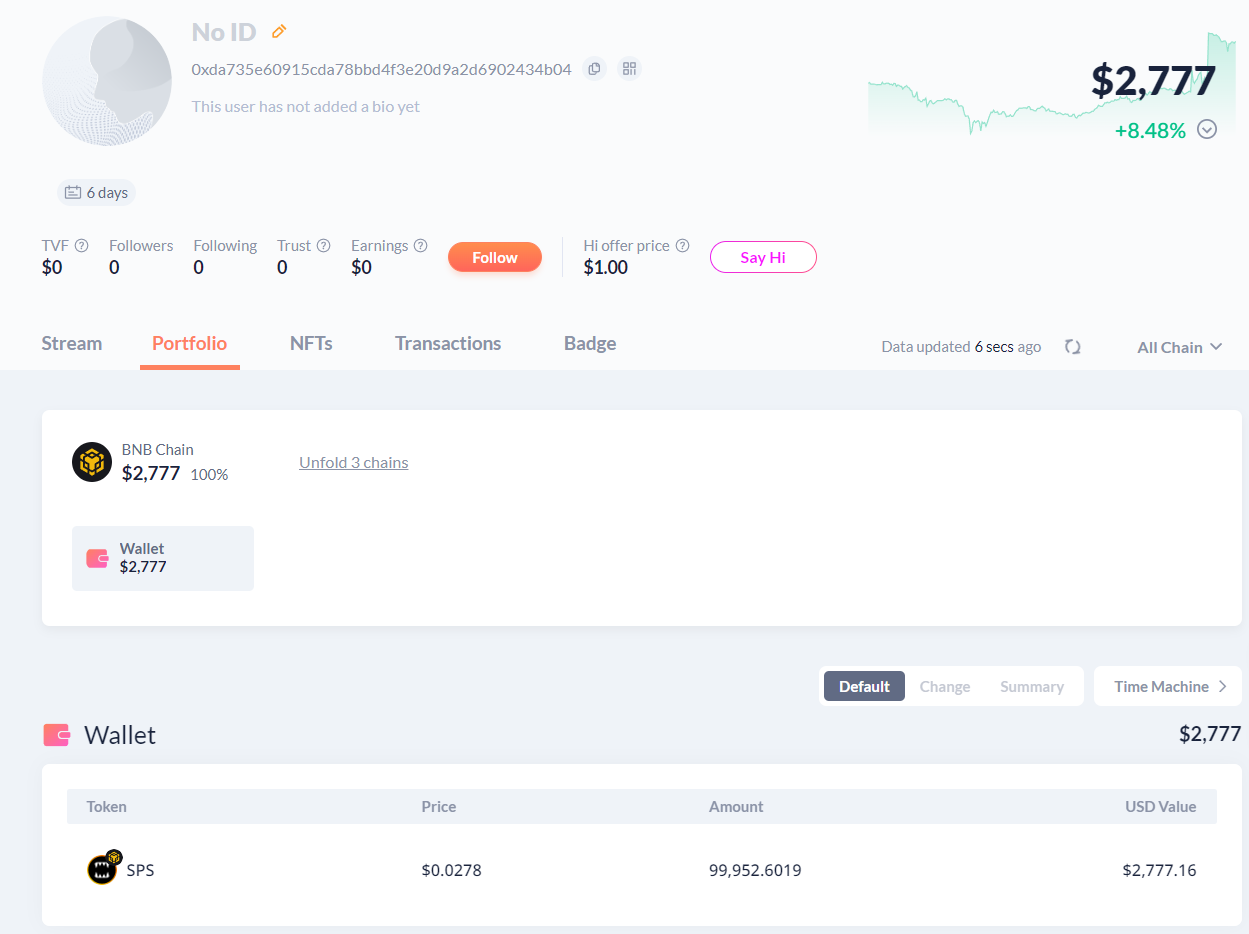Viewport: 1249px width, 934px height.
Task: Click the 99,952.6019 amount value
Action: 755,870
